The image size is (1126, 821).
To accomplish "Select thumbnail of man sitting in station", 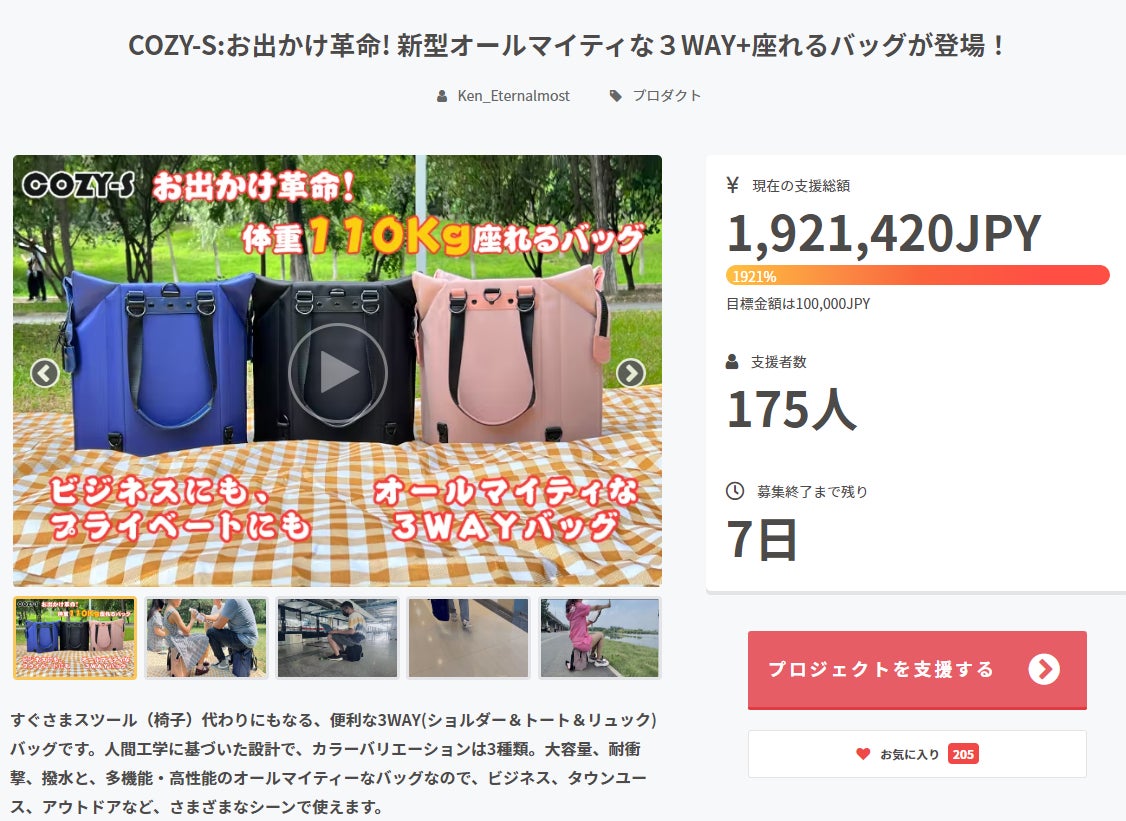I will (x=338, y=638).
